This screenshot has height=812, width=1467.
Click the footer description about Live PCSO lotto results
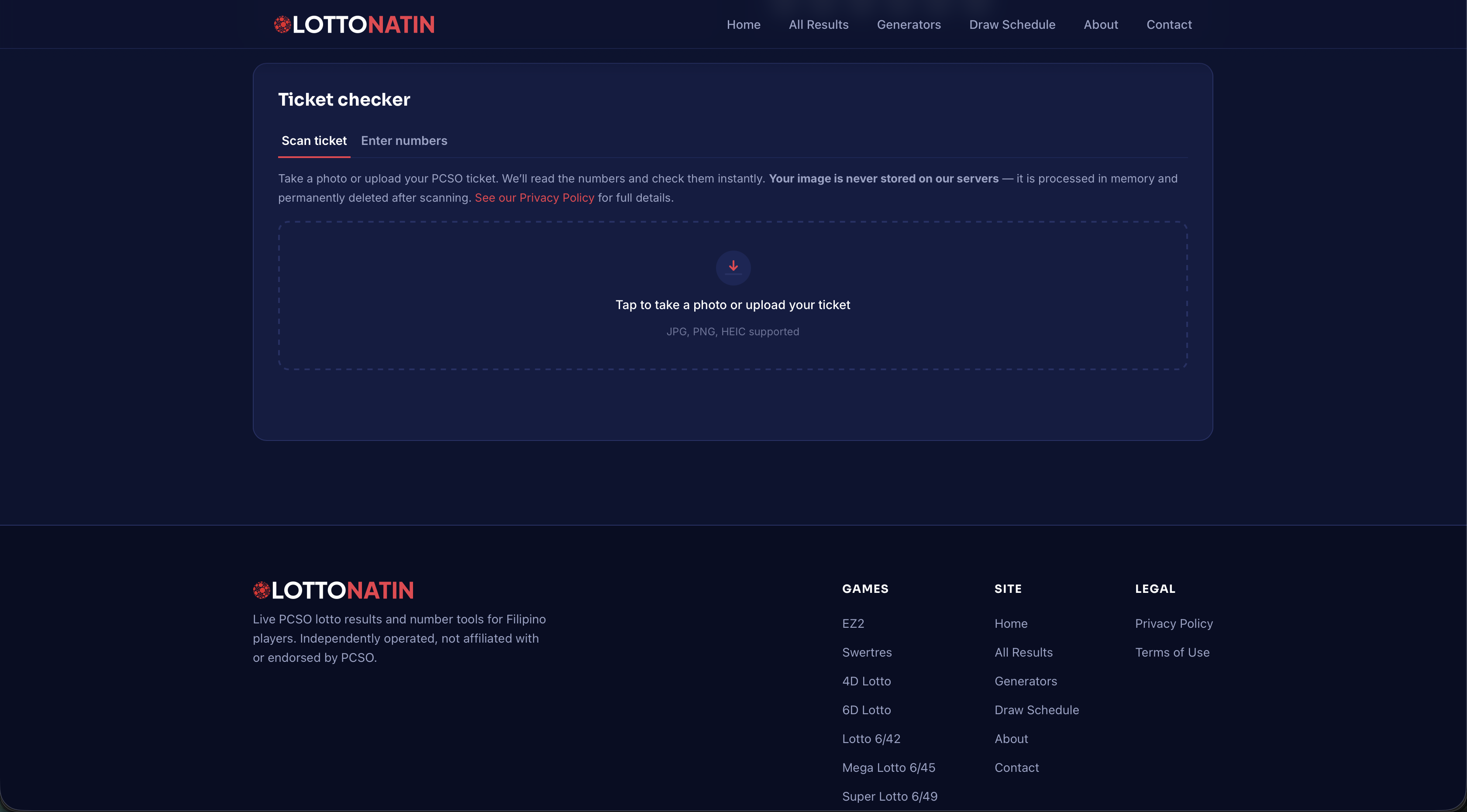tap(399, 638)
